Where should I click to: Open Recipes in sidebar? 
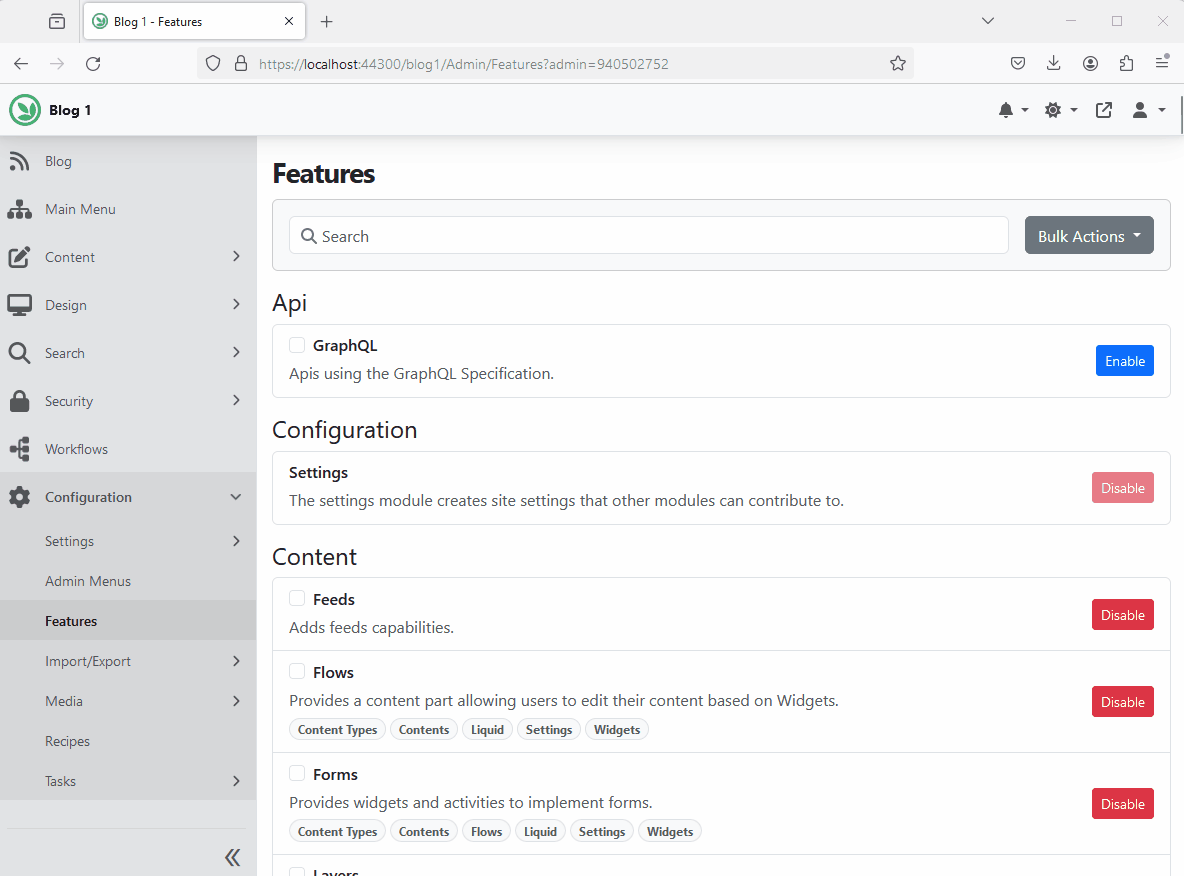67,741
